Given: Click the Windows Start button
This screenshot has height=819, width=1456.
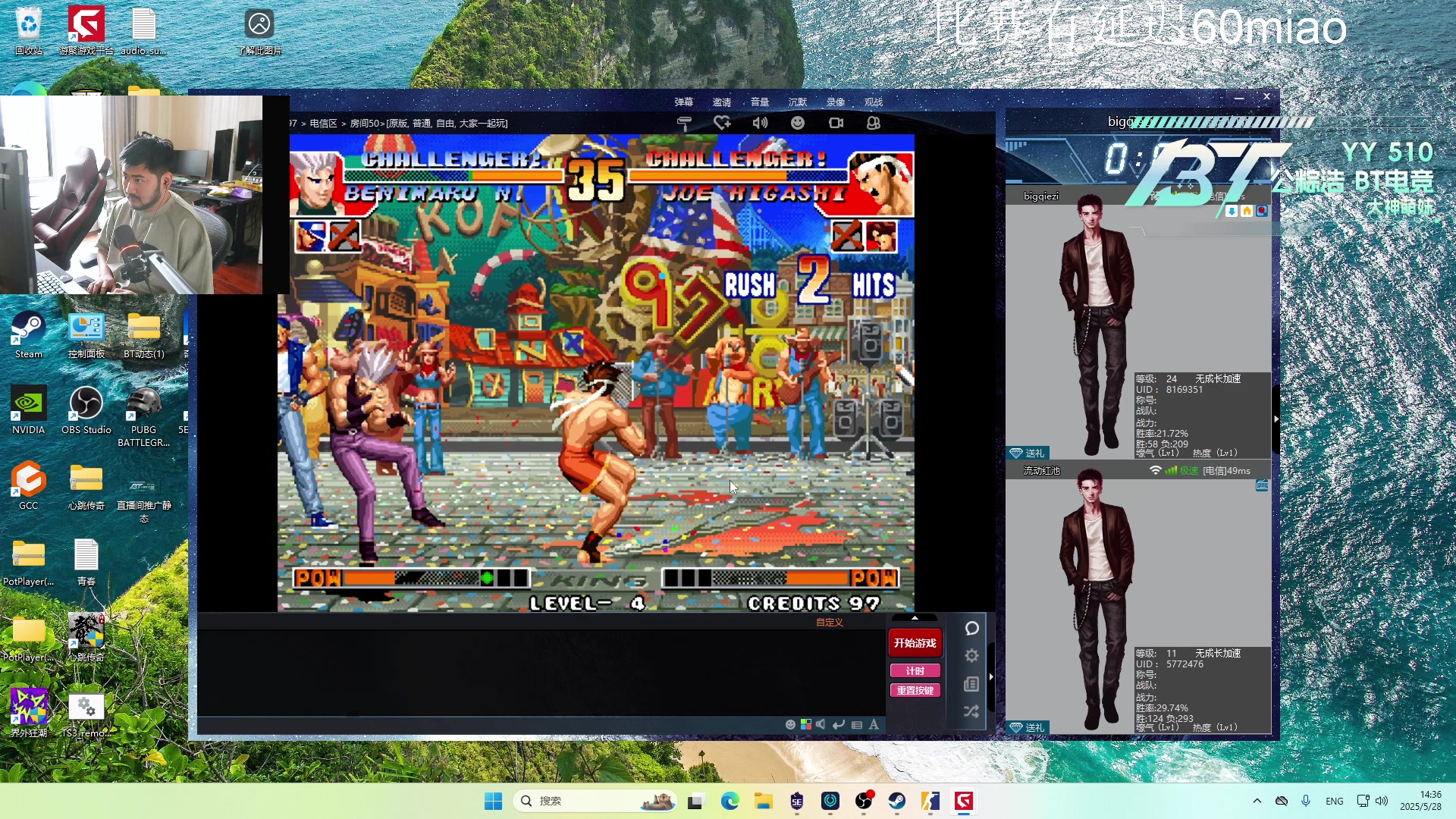Looking at the screenshot, I should pyautogui.click(x=494, y=801).
